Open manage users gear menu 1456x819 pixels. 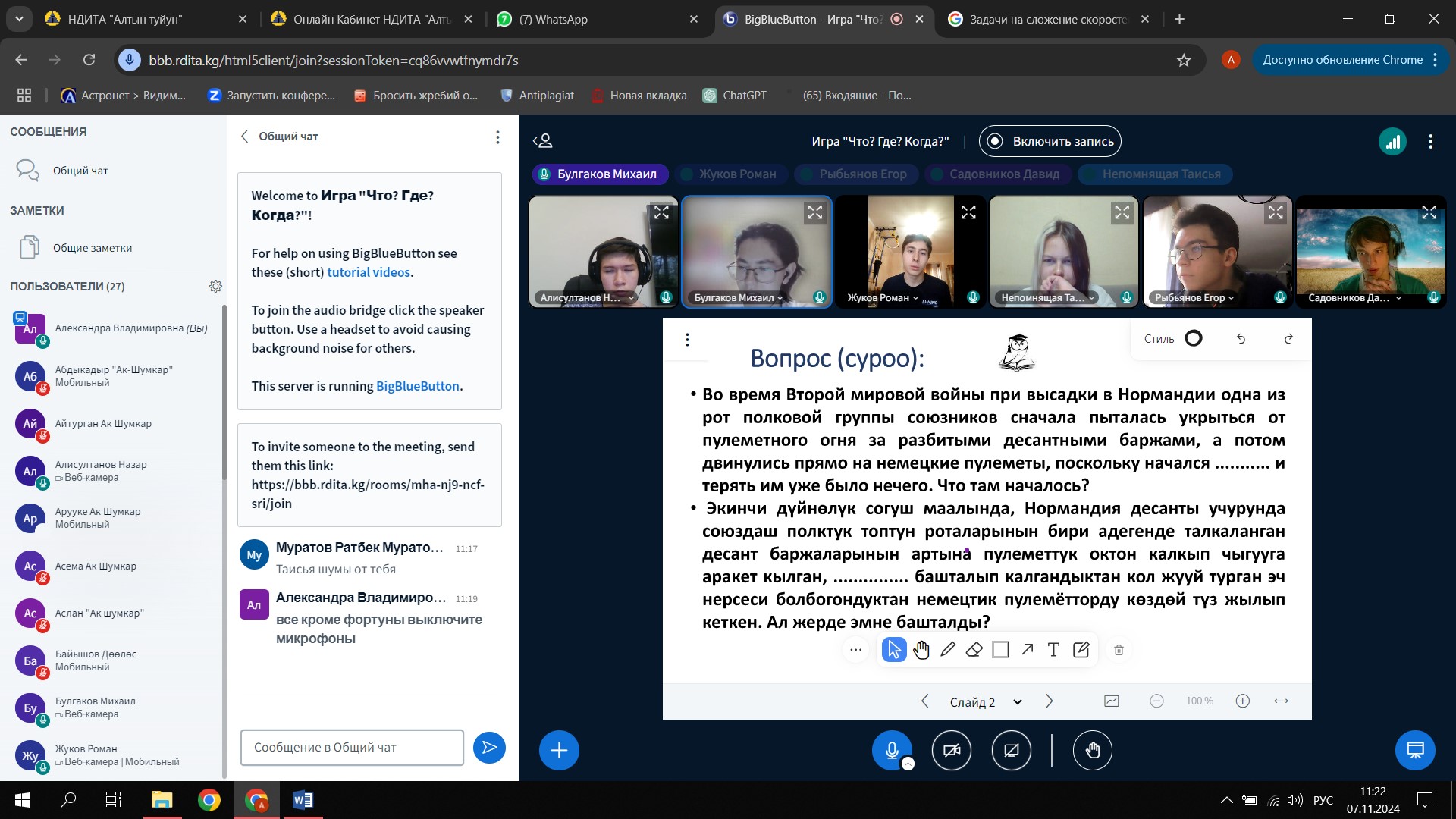(215, 287)
